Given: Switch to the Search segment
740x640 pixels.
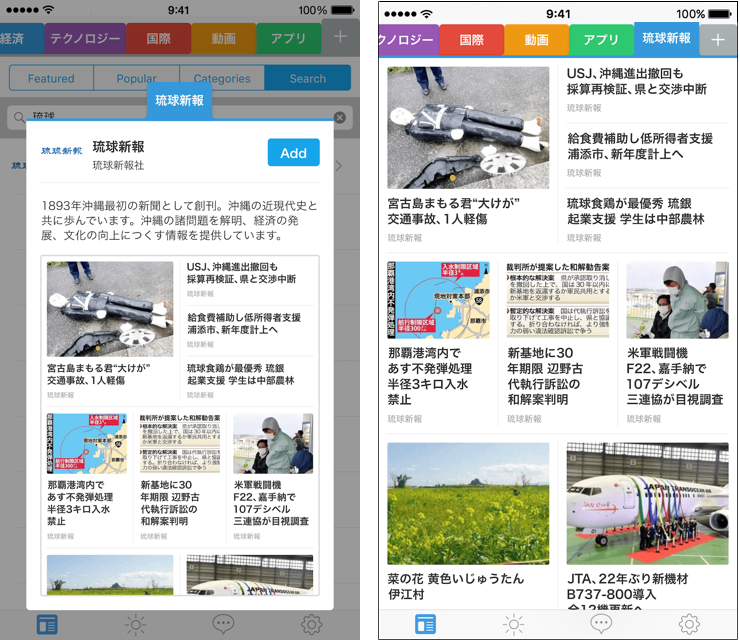Looking at the screenshot, I should point(308,78).
